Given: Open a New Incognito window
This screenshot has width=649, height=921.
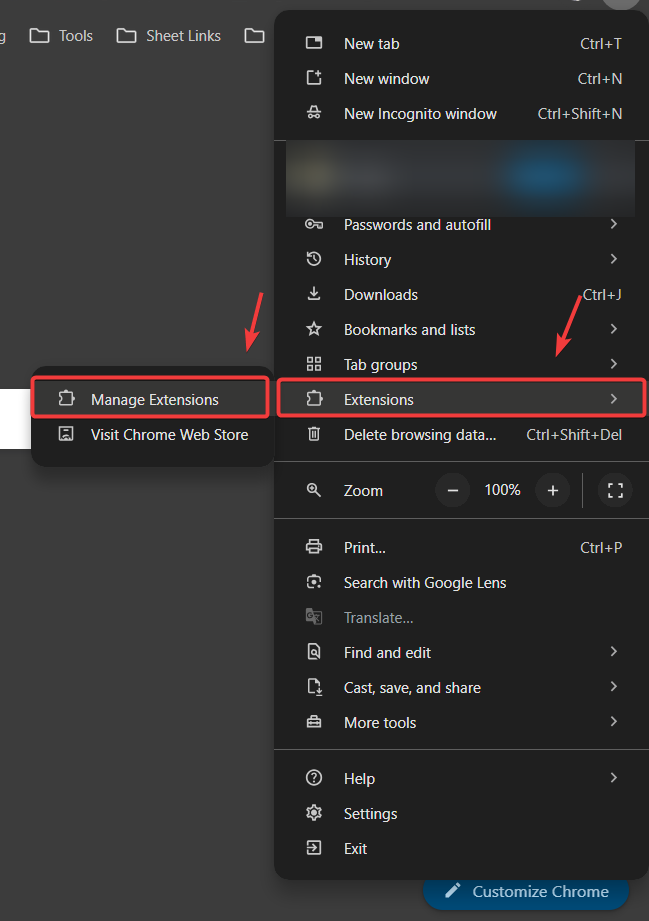Looking at the screenshot, I should click(x=461, y=113).
